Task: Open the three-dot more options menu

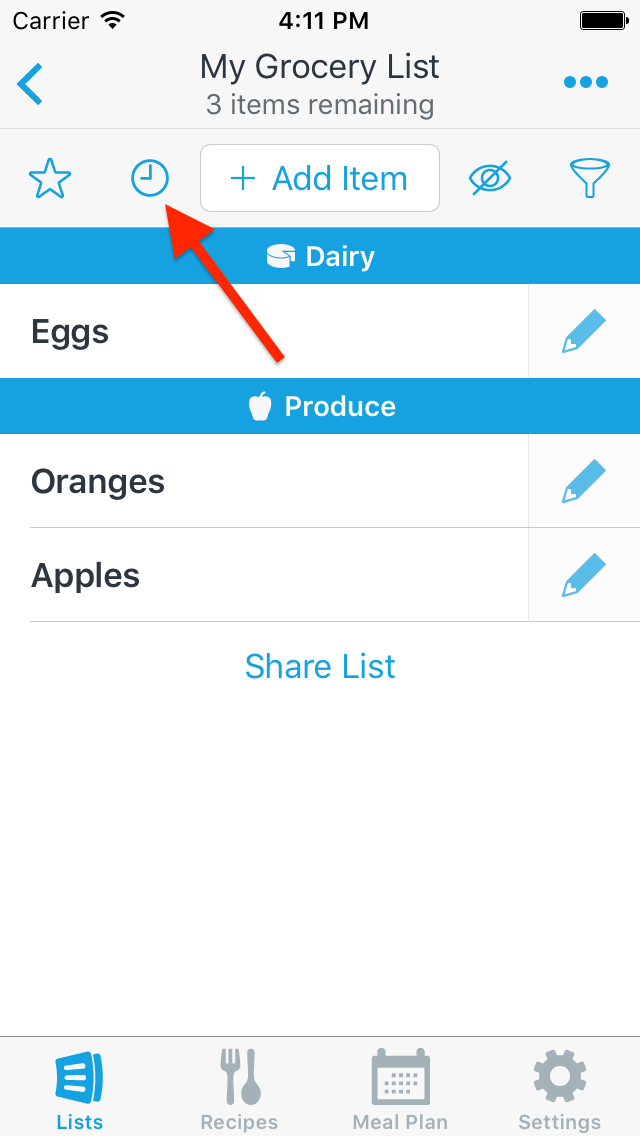Action: (585, 83)
